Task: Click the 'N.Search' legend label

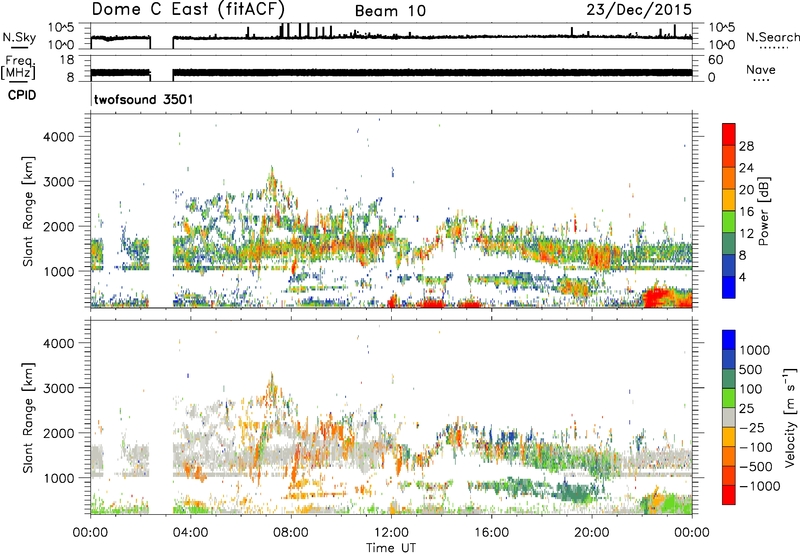Action: click(772, 37)
